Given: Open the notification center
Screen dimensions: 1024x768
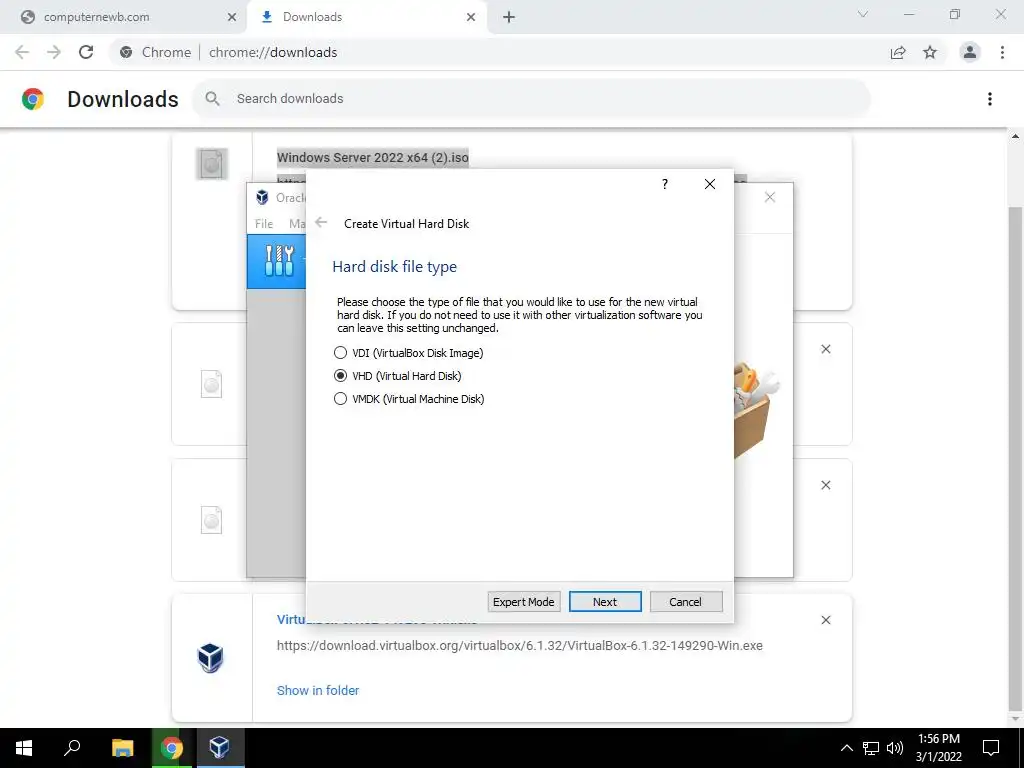Looking at the screenshot, I should point(991,748).
